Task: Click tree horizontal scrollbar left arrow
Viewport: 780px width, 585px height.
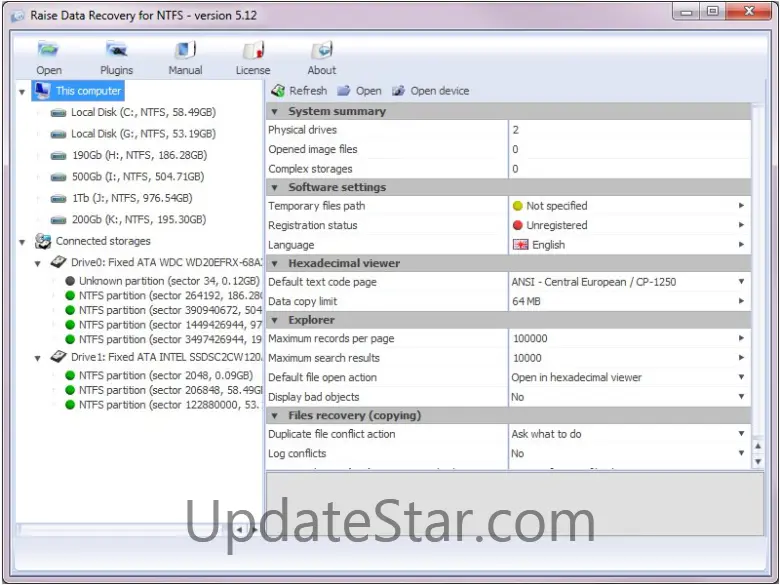Action: (x=239, y=530)
